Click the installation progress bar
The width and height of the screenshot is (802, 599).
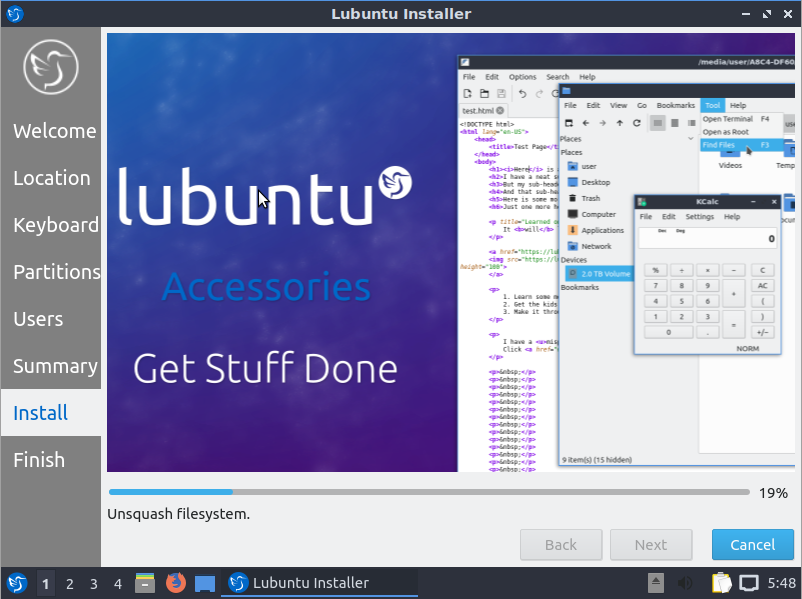pos(428,492)
